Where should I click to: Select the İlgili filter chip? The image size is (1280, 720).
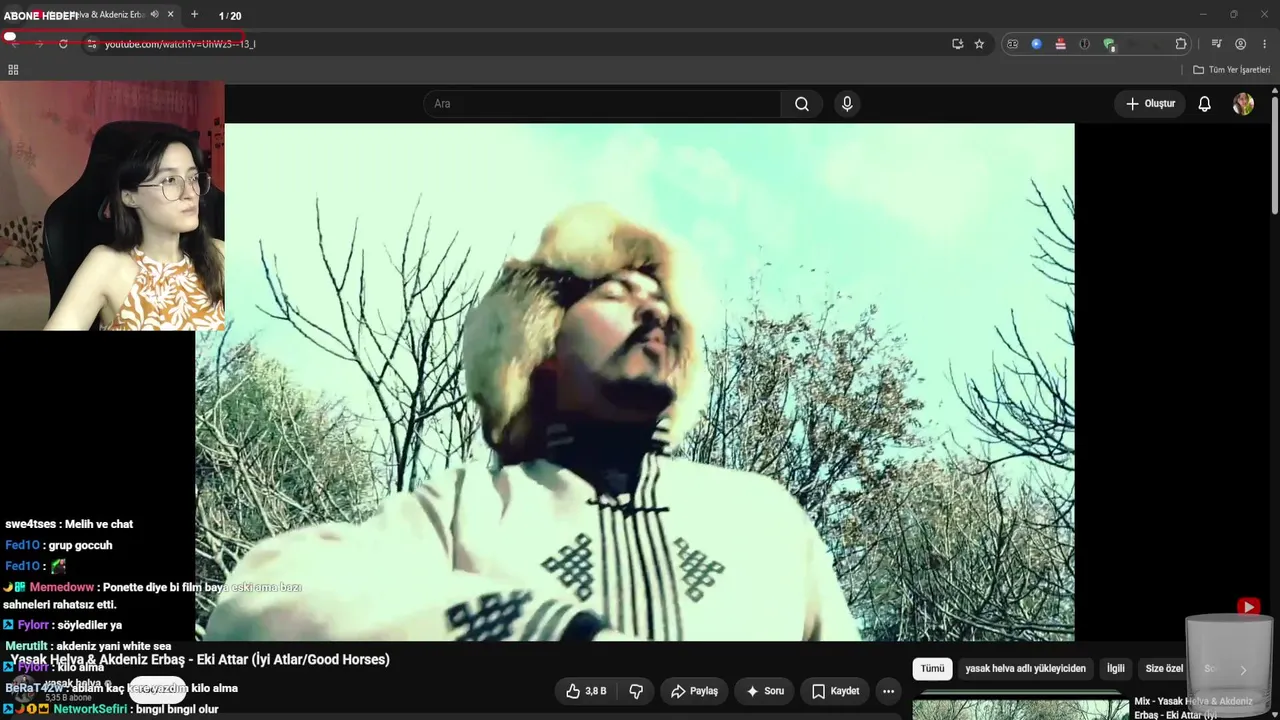(1115, 669)
